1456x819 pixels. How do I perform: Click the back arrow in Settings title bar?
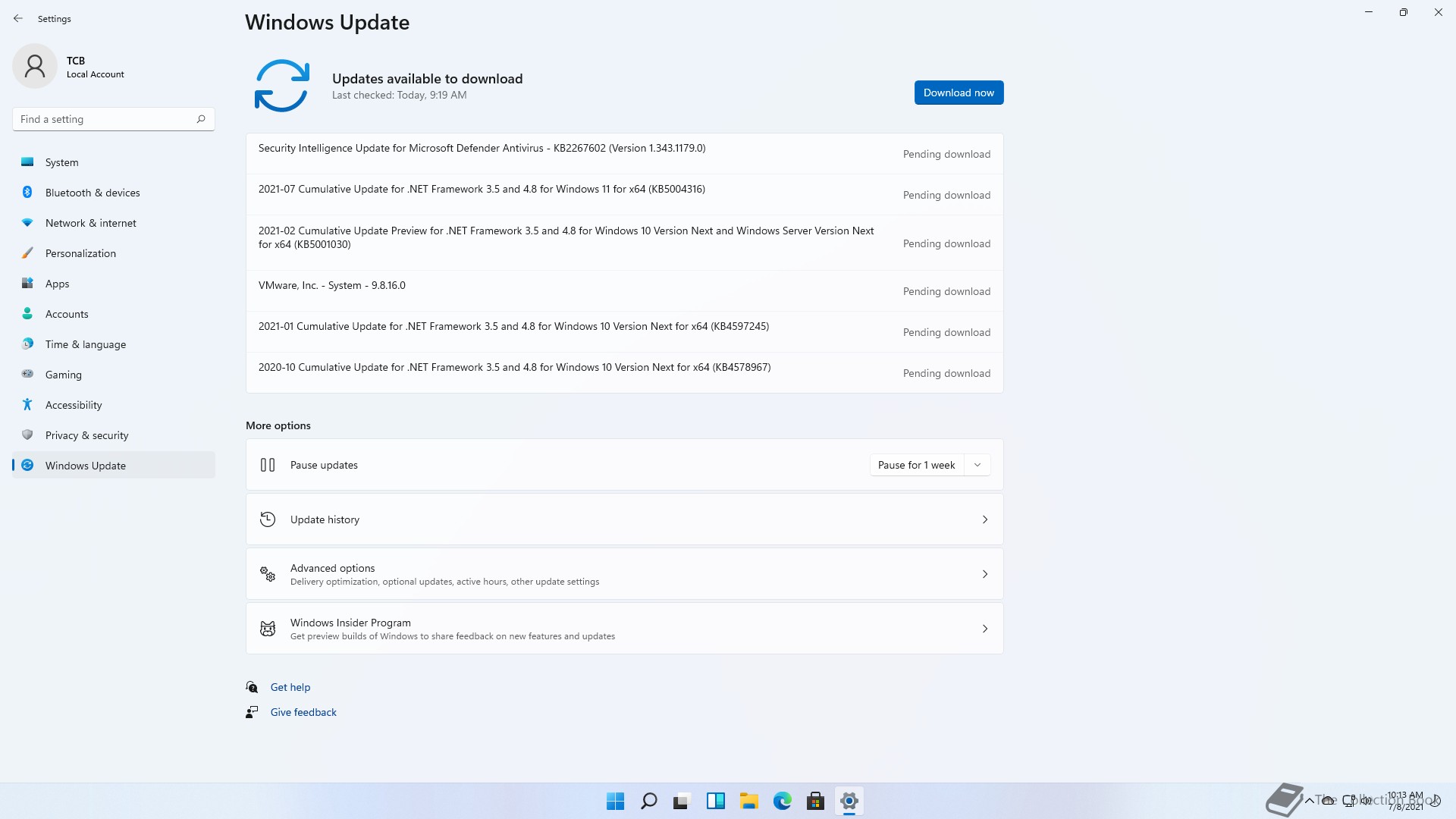click(18, 18)
